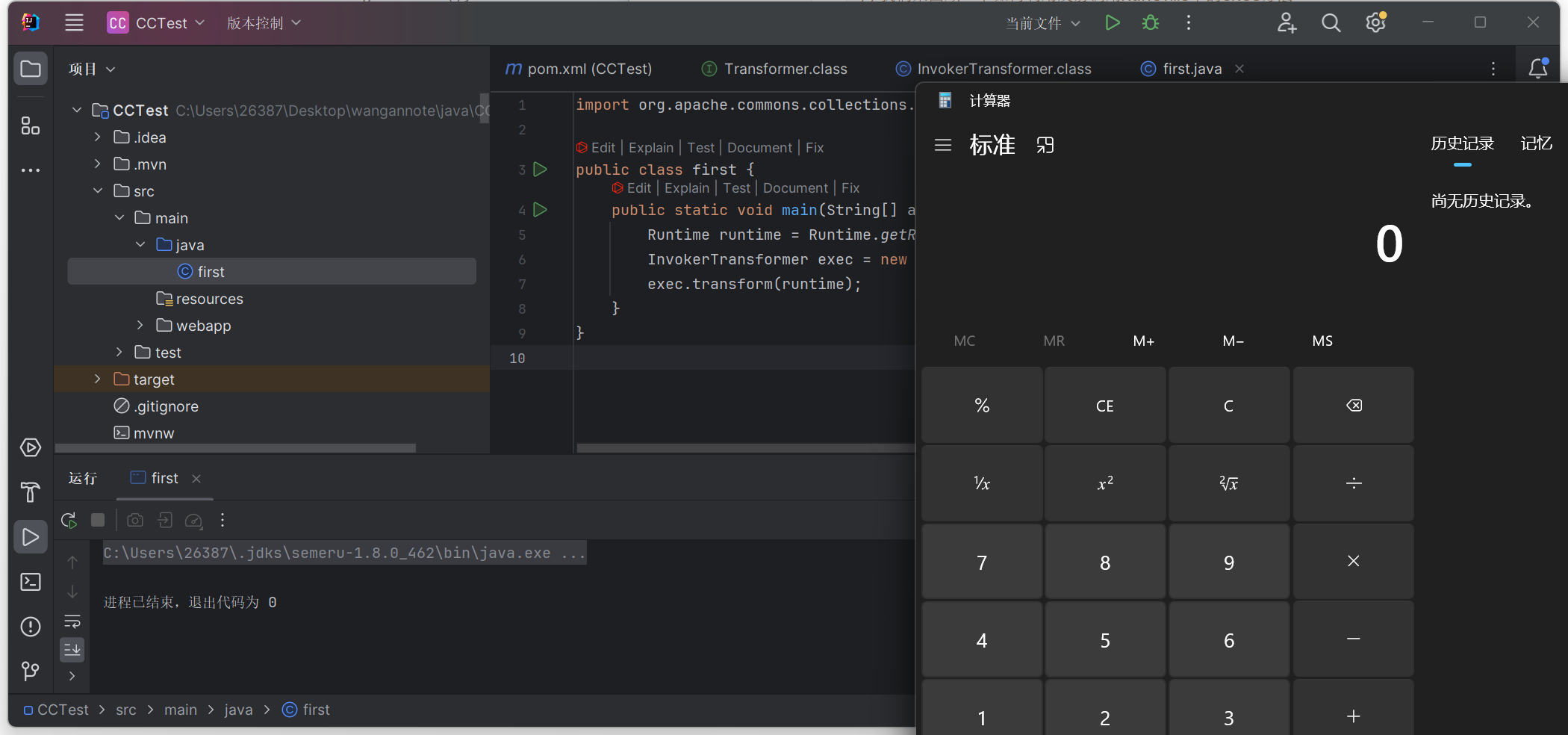This screenshot has height=735, width=1568.
Task: Switch to Transformer.class editor tab
Action: [x=774, y=69]
